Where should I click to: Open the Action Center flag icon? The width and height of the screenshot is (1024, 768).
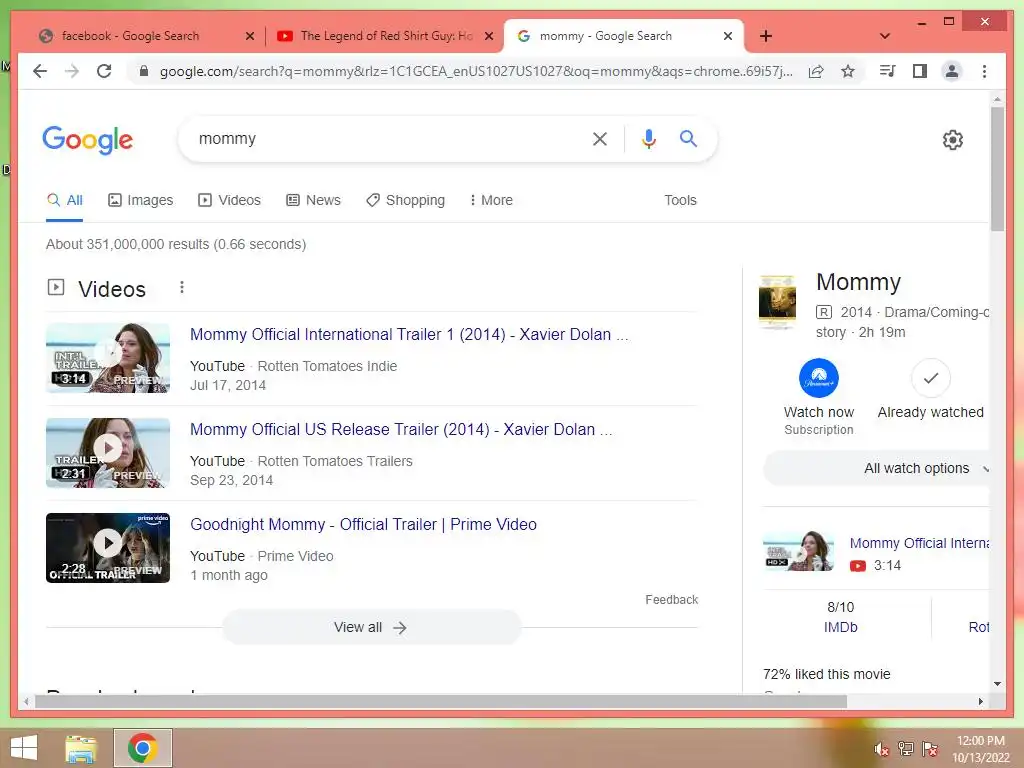click(x=930, y=749)
